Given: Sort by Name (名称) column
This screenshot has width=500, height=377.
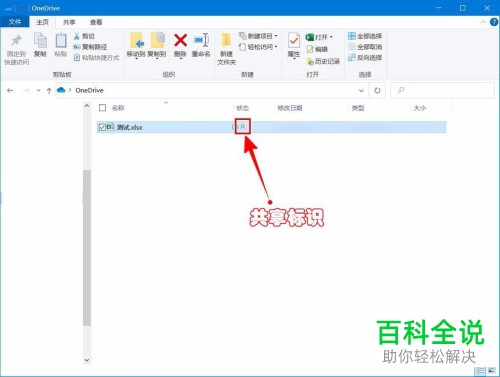Looking at the screenshot, I should click(118, 108).
